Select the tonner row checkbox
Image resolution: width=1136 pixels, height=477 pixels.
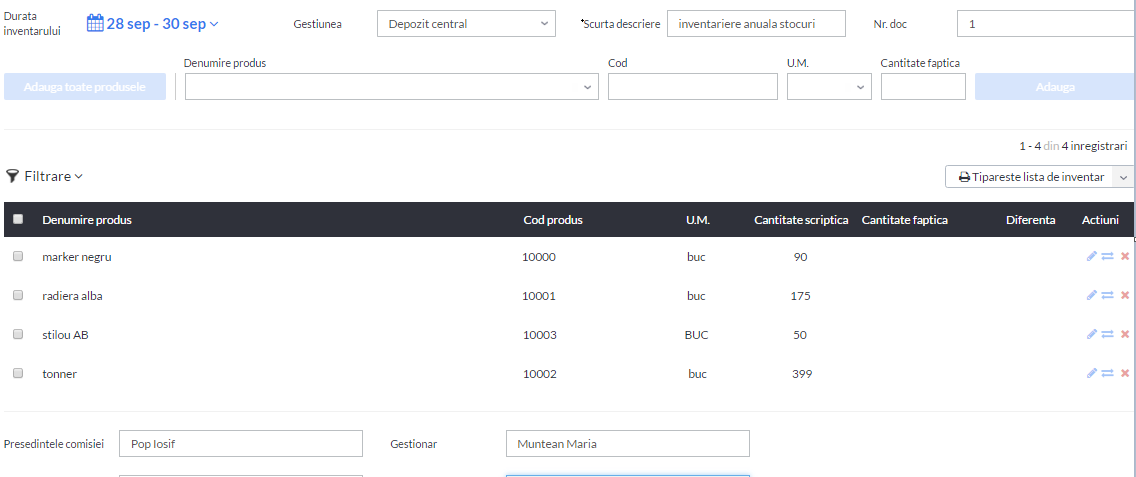pyautogui.click(x=18, y=373)
